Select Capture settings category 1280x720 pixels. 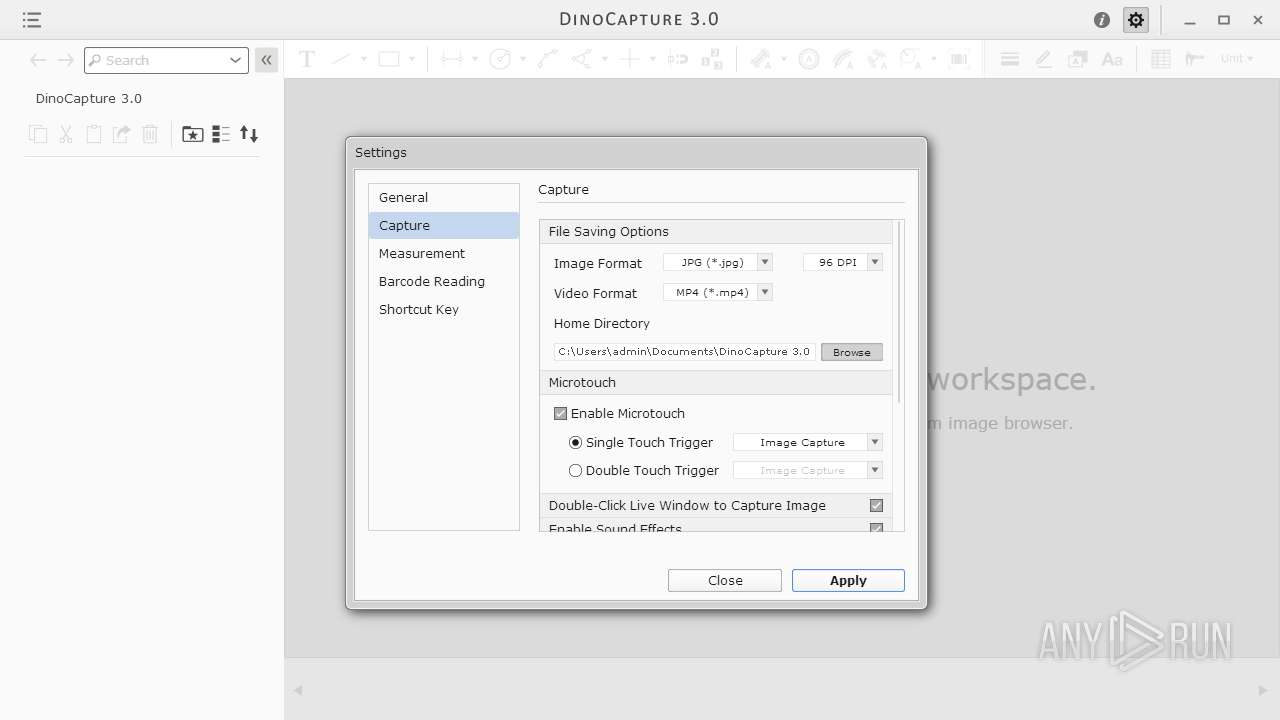coord(444,225)
